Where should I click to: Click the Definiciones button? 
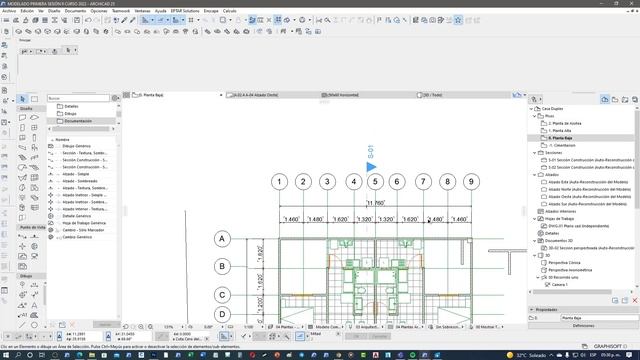583,326
